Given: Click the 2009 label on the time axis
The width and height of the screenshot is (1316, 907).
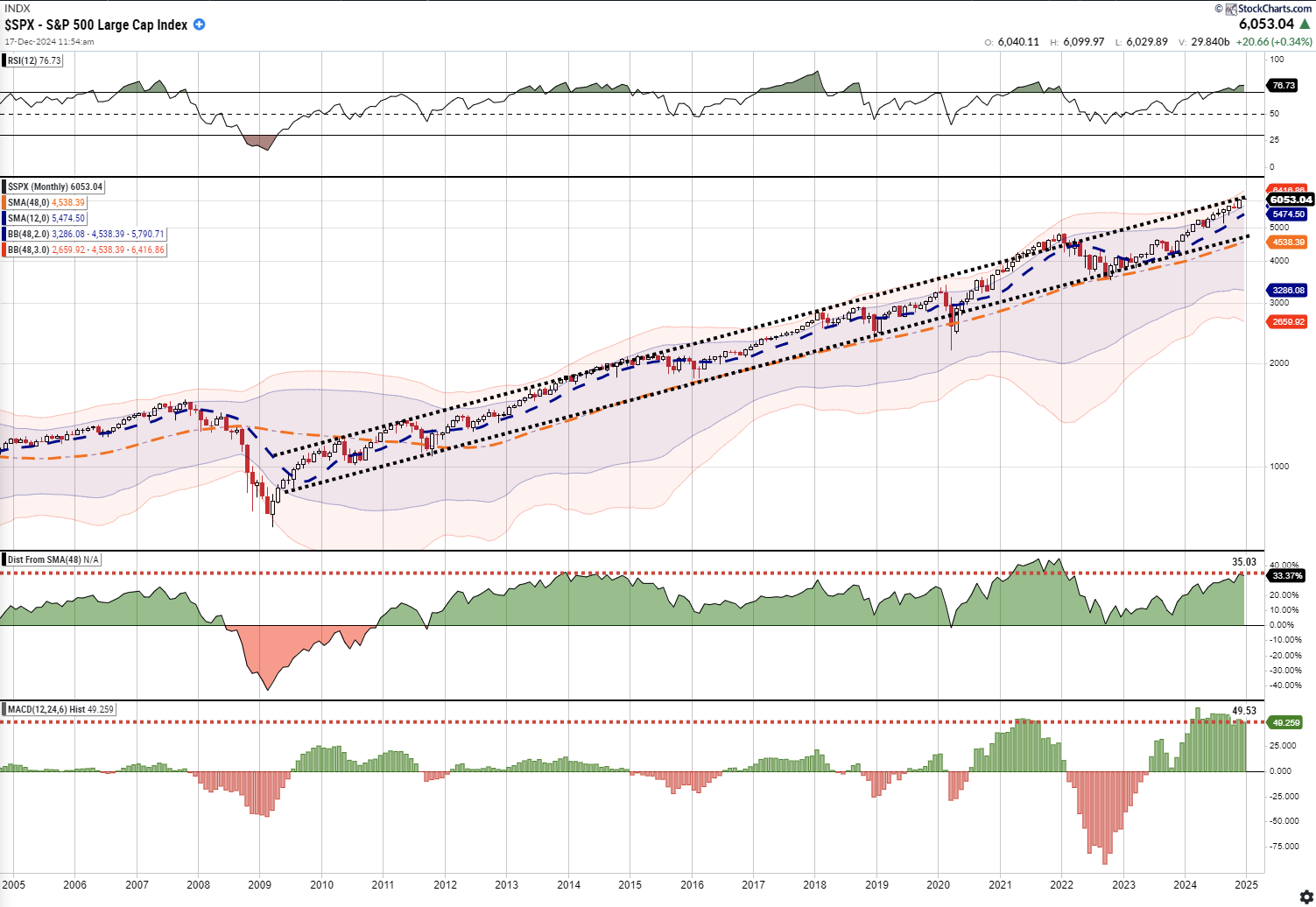Looking at the screenshot, I should (260, 884).
